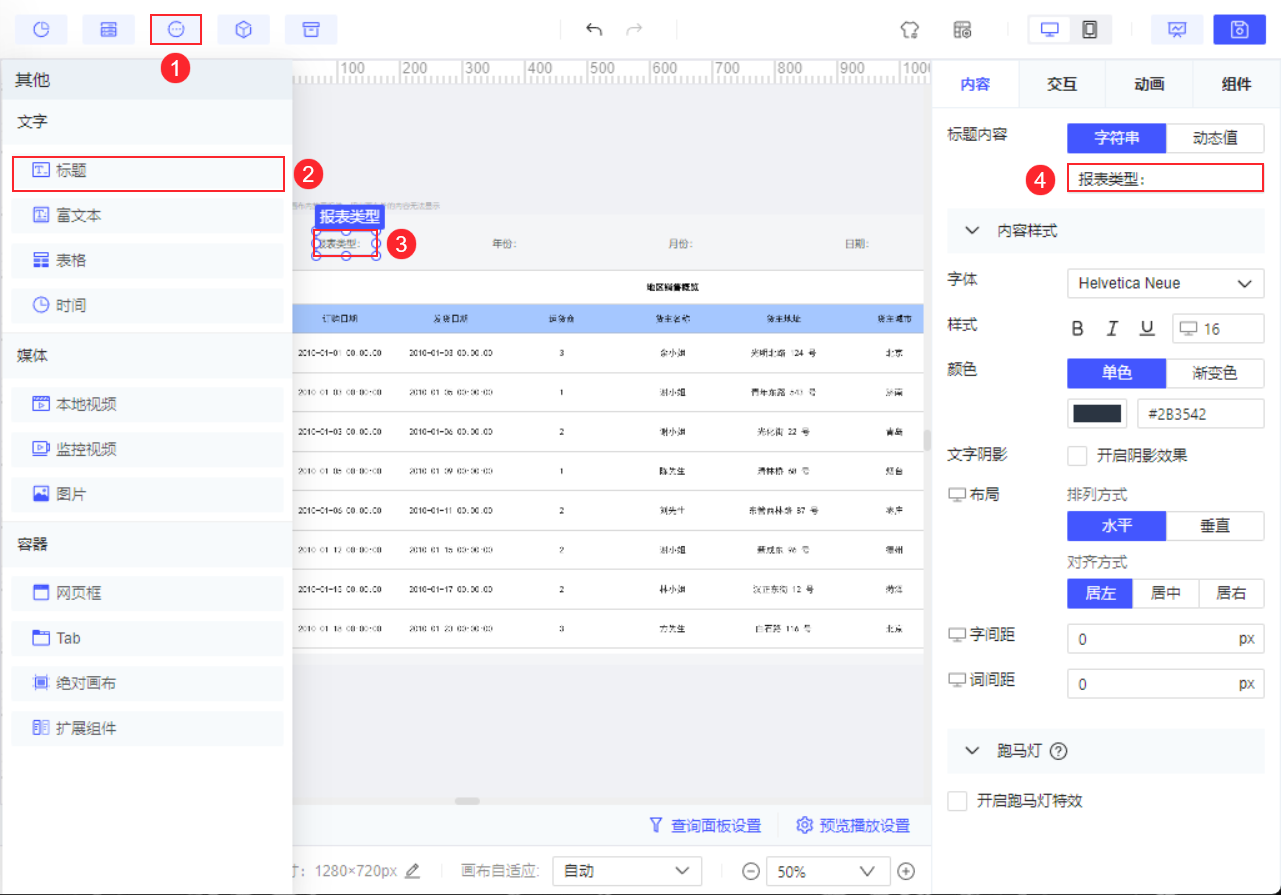Image resolution: width=1281 pixels, height=895 pixels.
Task: Align text 居左 left
Action: (x=1100, y=593)
